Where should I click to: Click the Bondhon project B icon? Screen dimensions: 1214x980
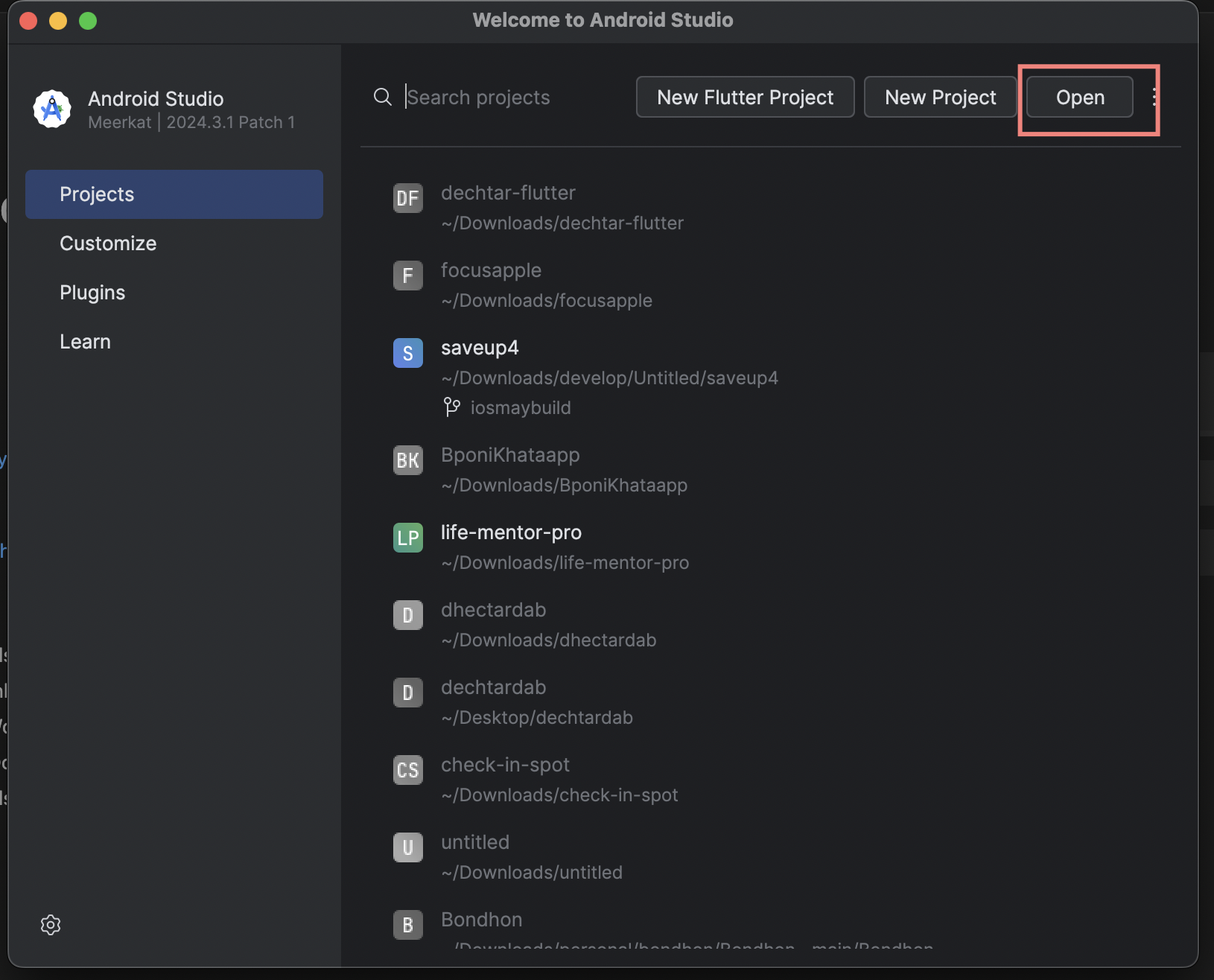click(408, 925)
